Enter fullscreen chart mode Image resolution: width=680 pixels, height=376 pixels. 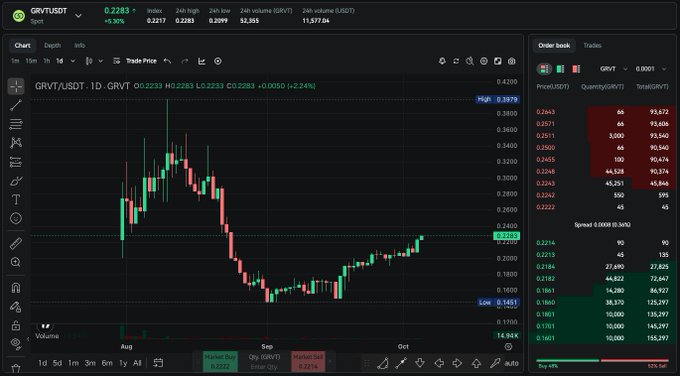(x=498, y=61)
